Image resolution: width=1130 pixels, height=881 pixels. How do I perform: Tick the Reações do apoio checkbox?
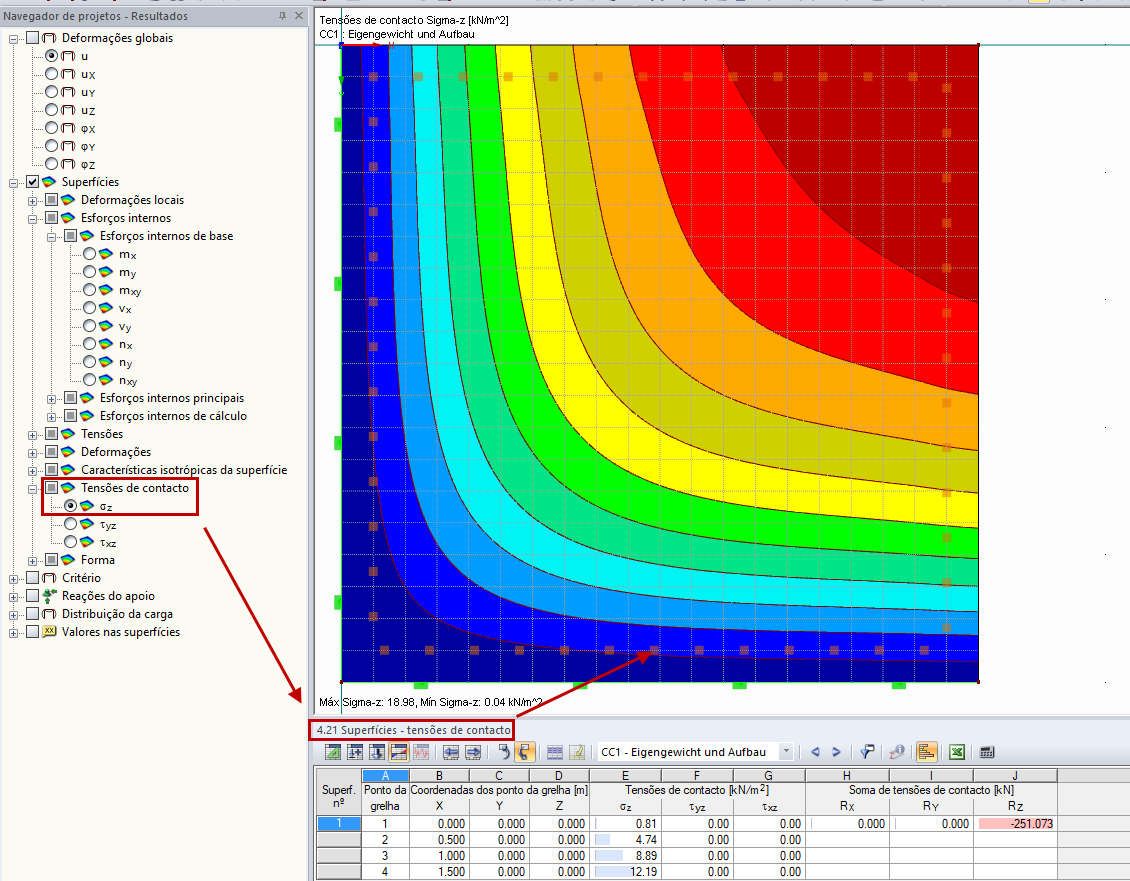tap(32, 596)
